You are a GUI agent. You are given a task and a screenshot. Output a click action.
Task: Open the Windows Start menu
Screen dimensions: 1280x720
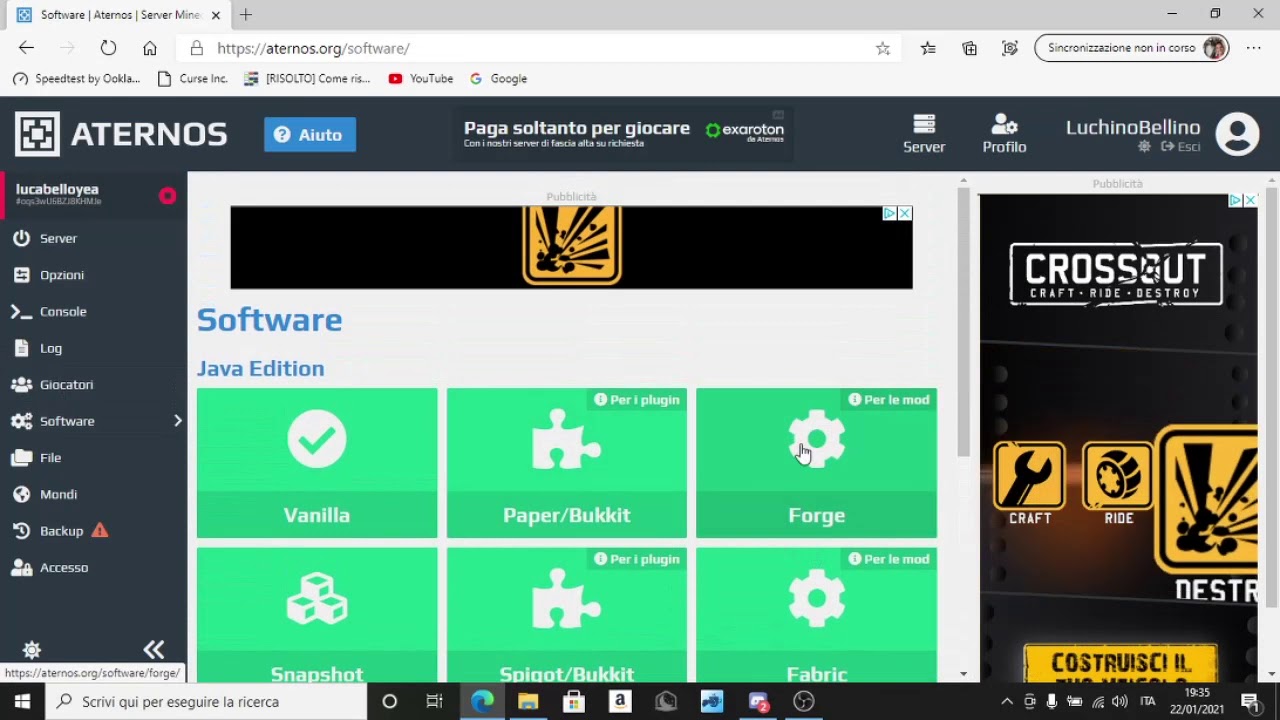tap(22, 701)
